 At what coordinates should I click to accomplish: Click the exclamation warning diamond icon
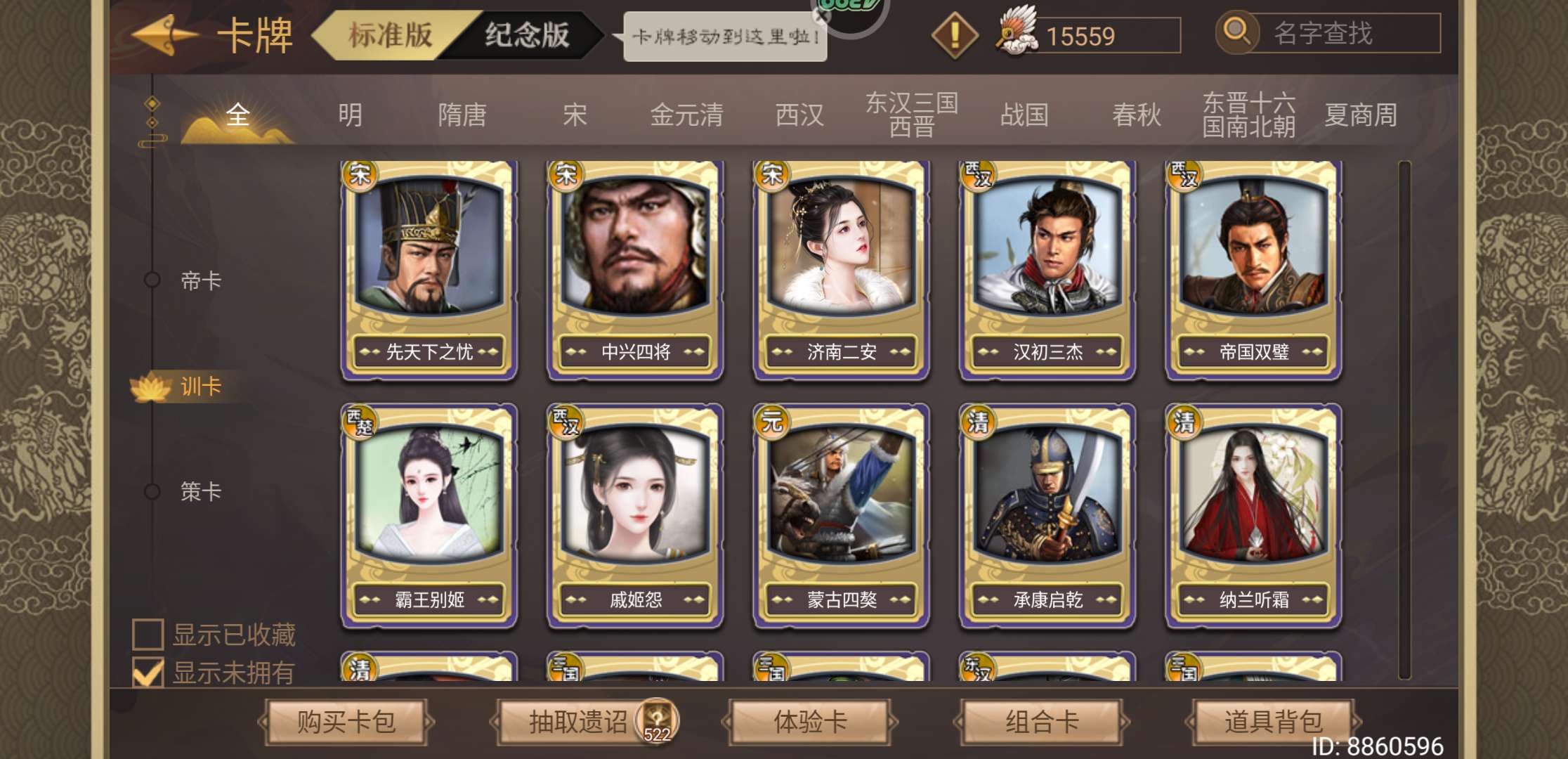(954, 34)
